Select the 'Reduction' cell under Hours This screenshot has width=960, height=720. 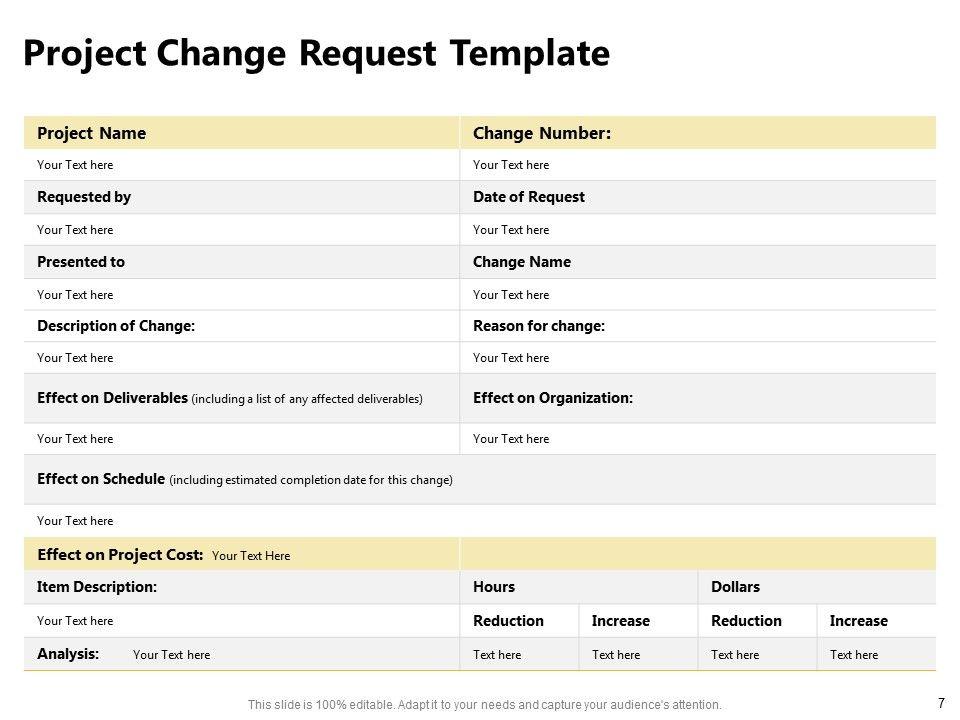point(508,621)
